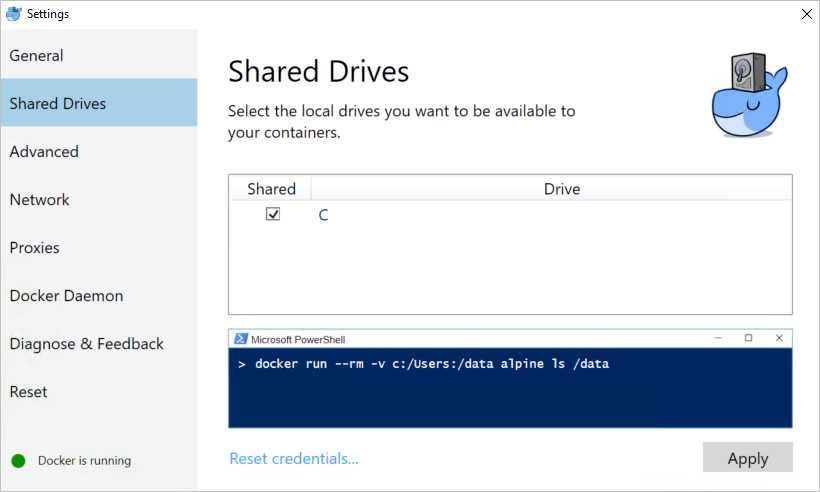
Task: Click the Docker whale with hard drive illustration
Action: tap(749, 95)
